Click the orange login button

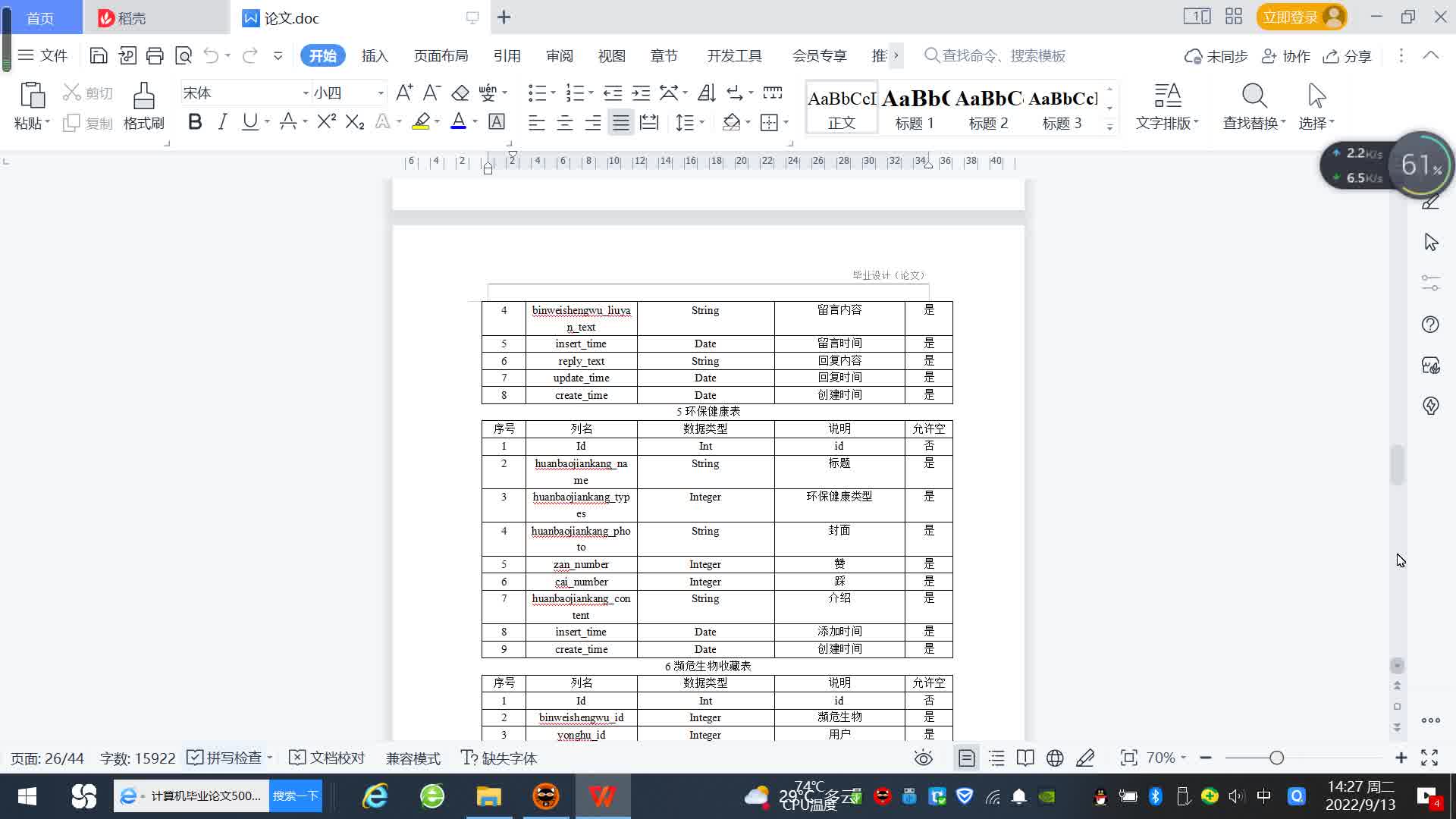[1301, 17]
